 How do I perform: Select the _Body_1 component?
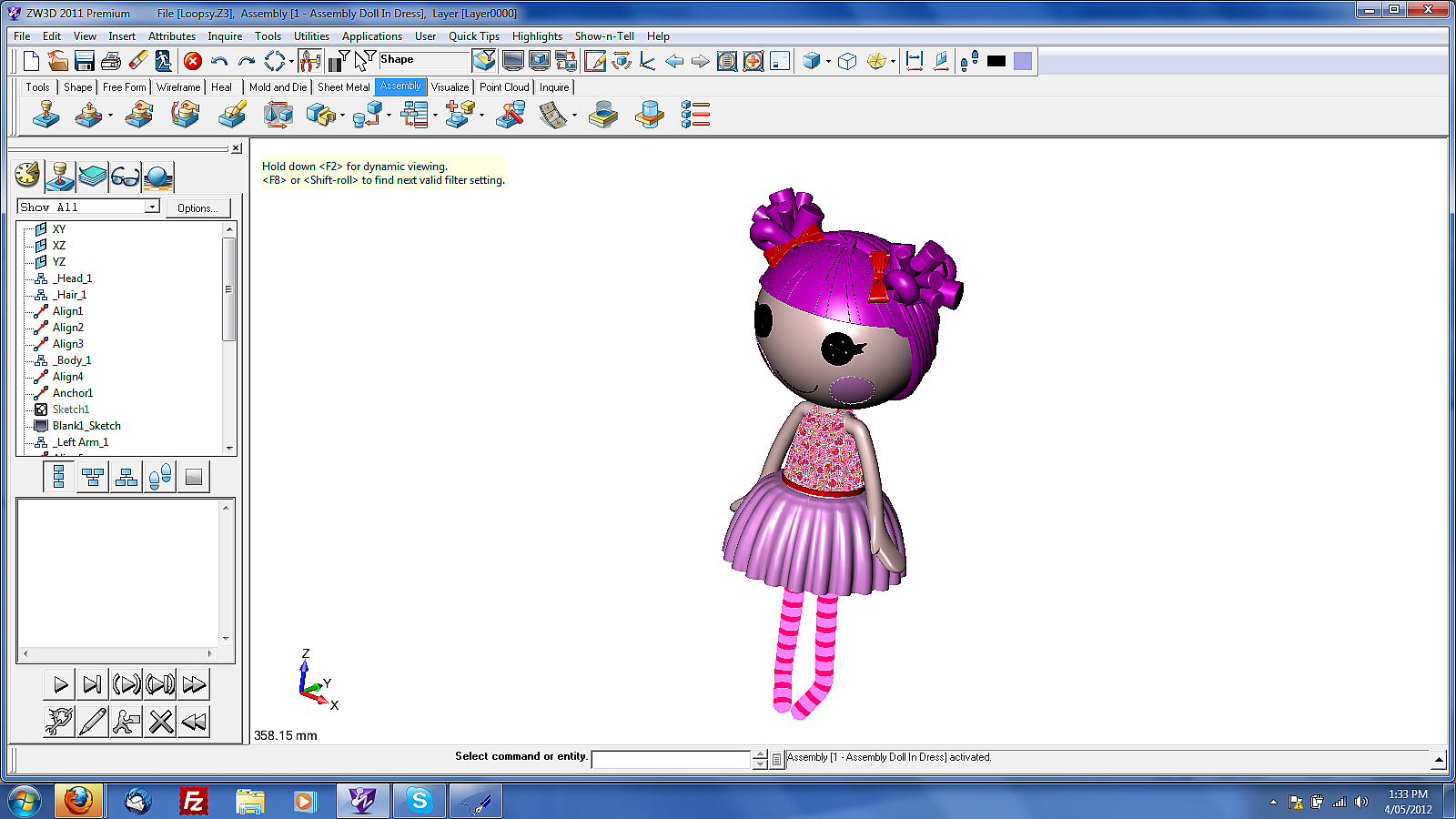(x=72, y=360)
